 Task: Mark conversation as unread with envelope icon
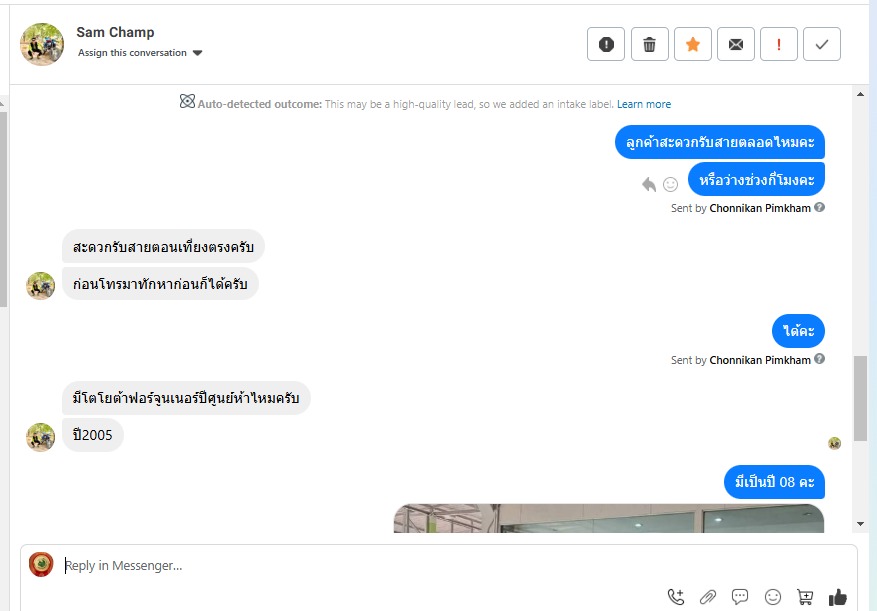point(735,44)
